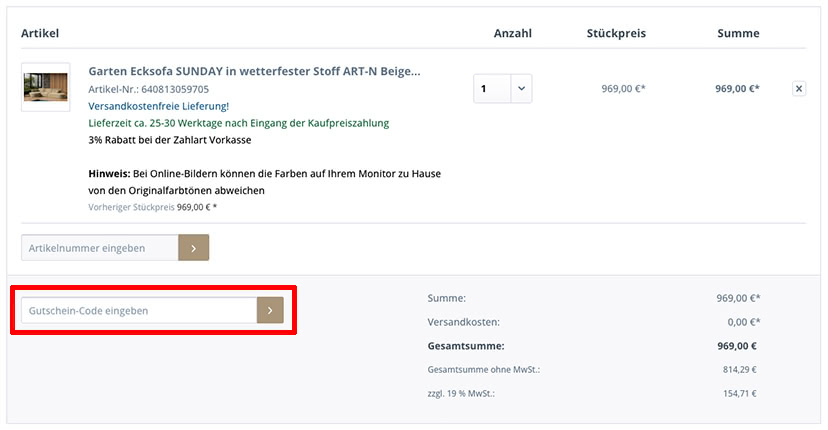Click the Summe: value 969,00 €* in totals
This screenshot has width=828, height=430.
click(738, 298)
